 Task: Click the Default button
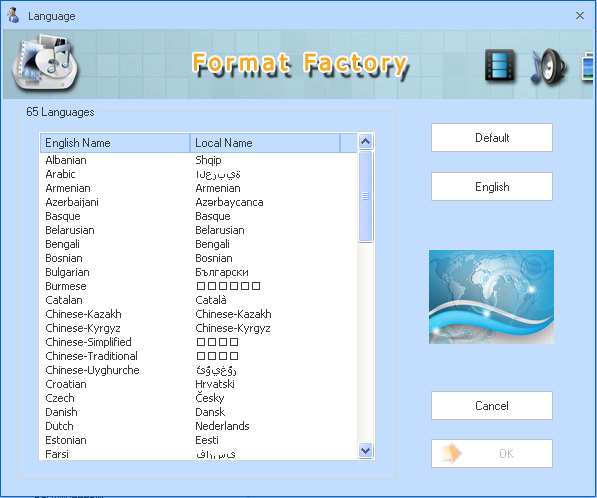click(x=492, y=137)
